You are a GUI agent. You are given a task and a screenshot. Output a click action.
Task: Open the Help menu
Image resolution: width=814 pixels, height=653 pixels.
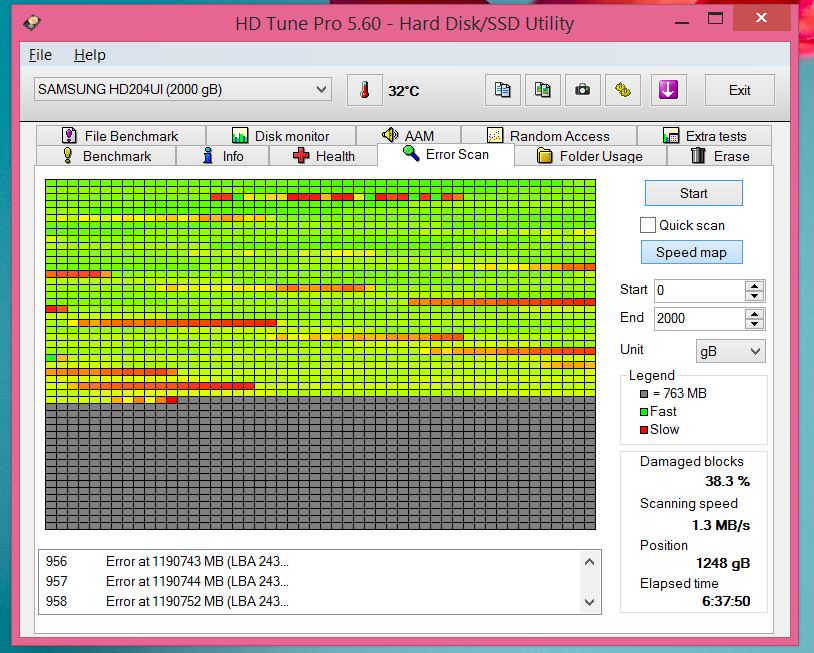(90, 55)
